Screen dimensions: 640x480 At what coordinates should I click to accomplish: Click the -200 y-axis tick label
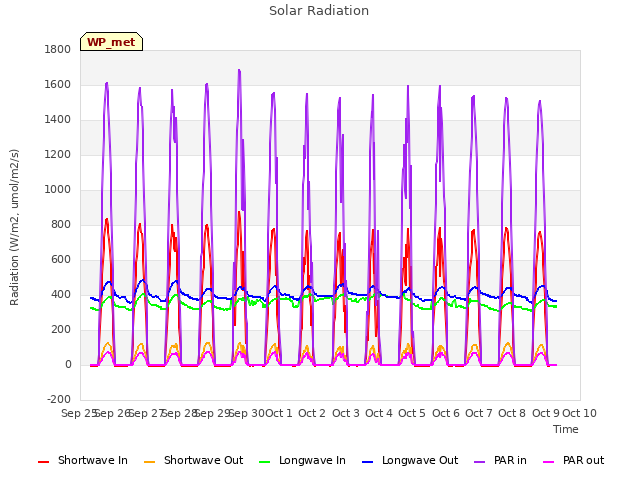(59, 399)
